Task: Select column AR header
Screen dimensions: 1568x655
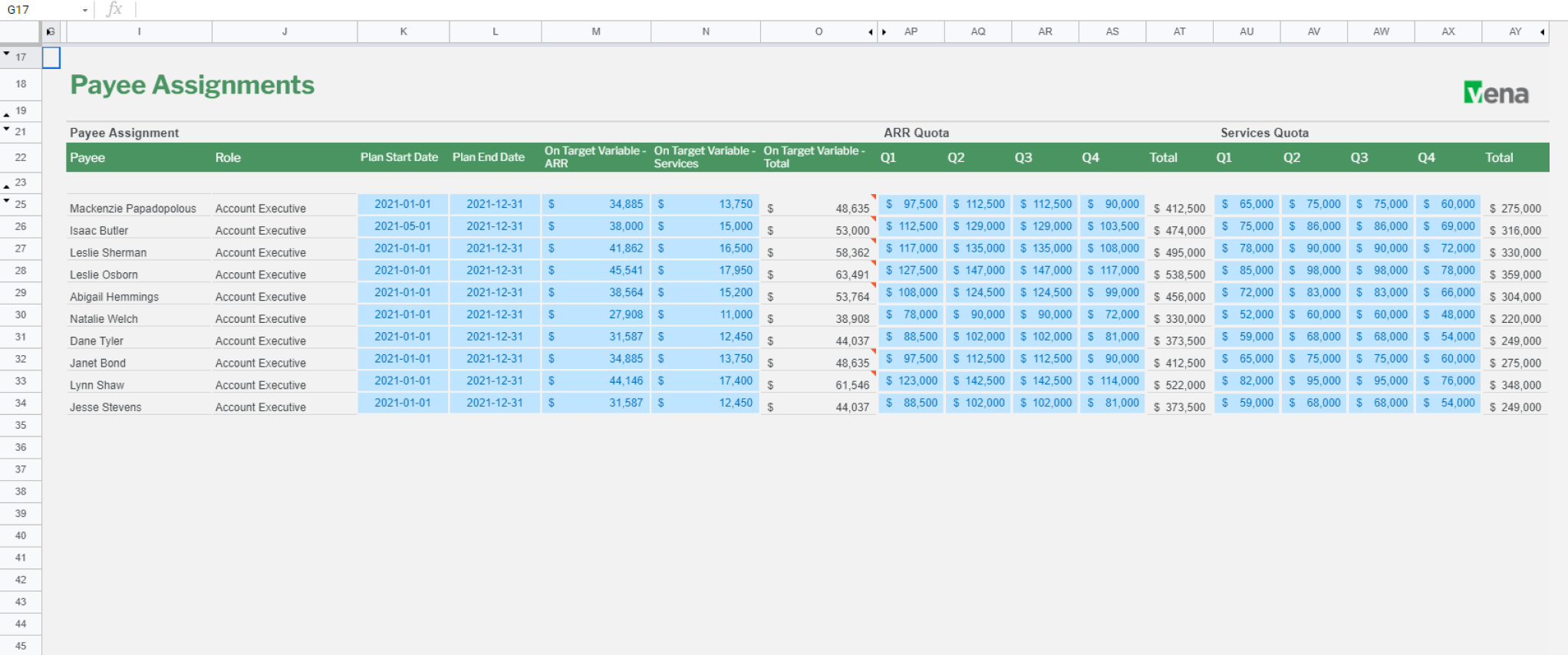Action: [1046, 31]
